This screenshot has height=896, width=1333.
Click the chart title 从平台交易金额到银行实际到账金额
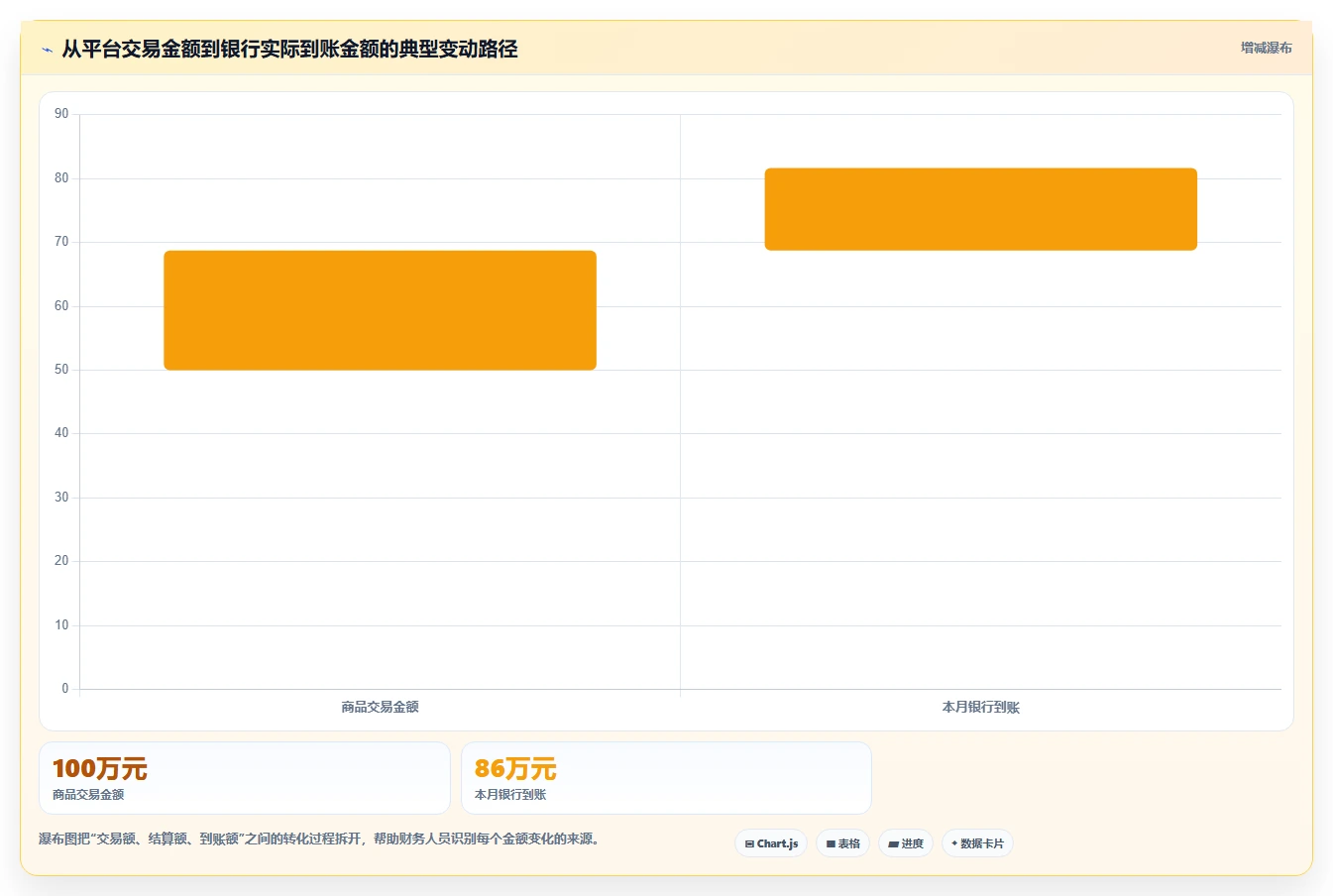220,49
